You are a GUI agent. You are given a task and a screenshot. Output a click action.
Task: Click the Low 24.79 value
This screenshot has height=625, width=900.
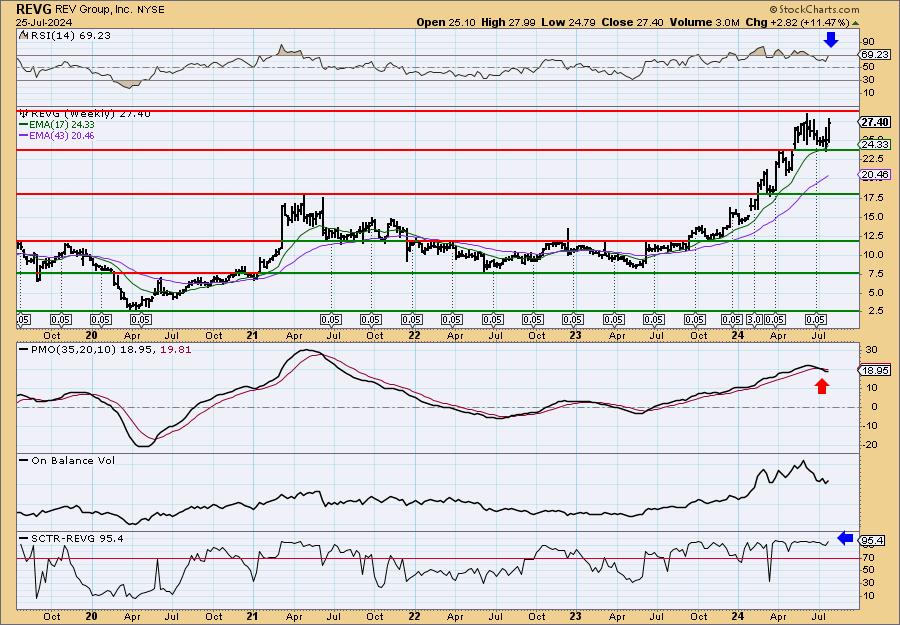click(x=567, y=22)
